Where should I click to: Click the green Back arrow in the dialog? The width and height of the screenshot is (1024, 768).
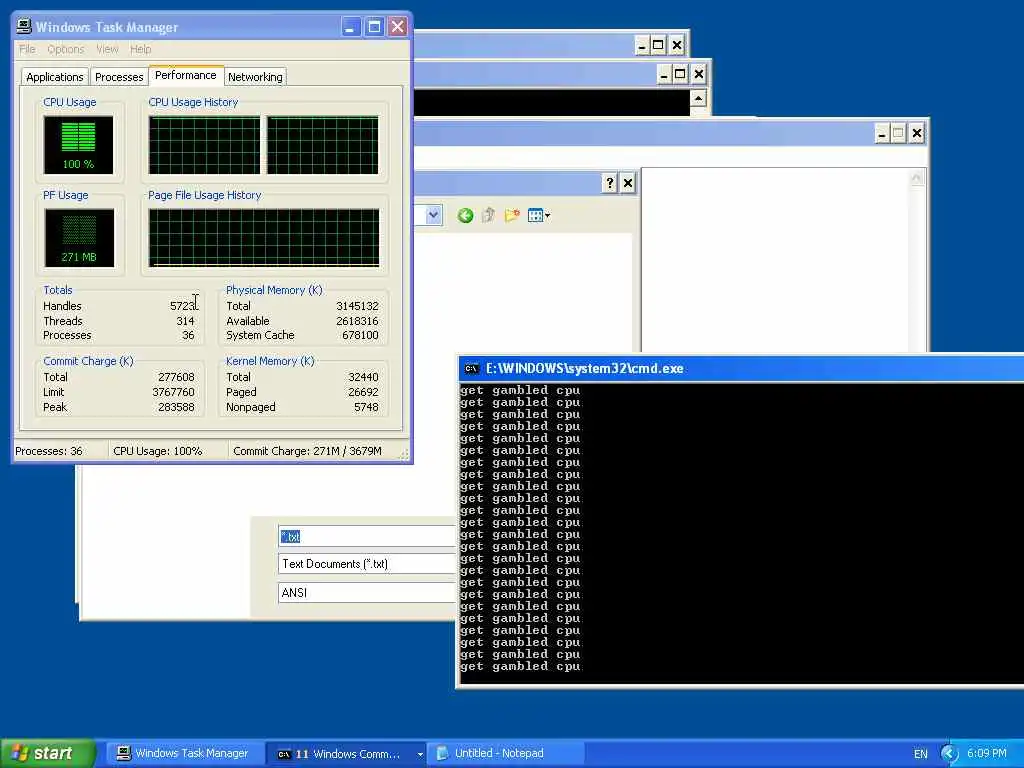[x=465, y=216]
